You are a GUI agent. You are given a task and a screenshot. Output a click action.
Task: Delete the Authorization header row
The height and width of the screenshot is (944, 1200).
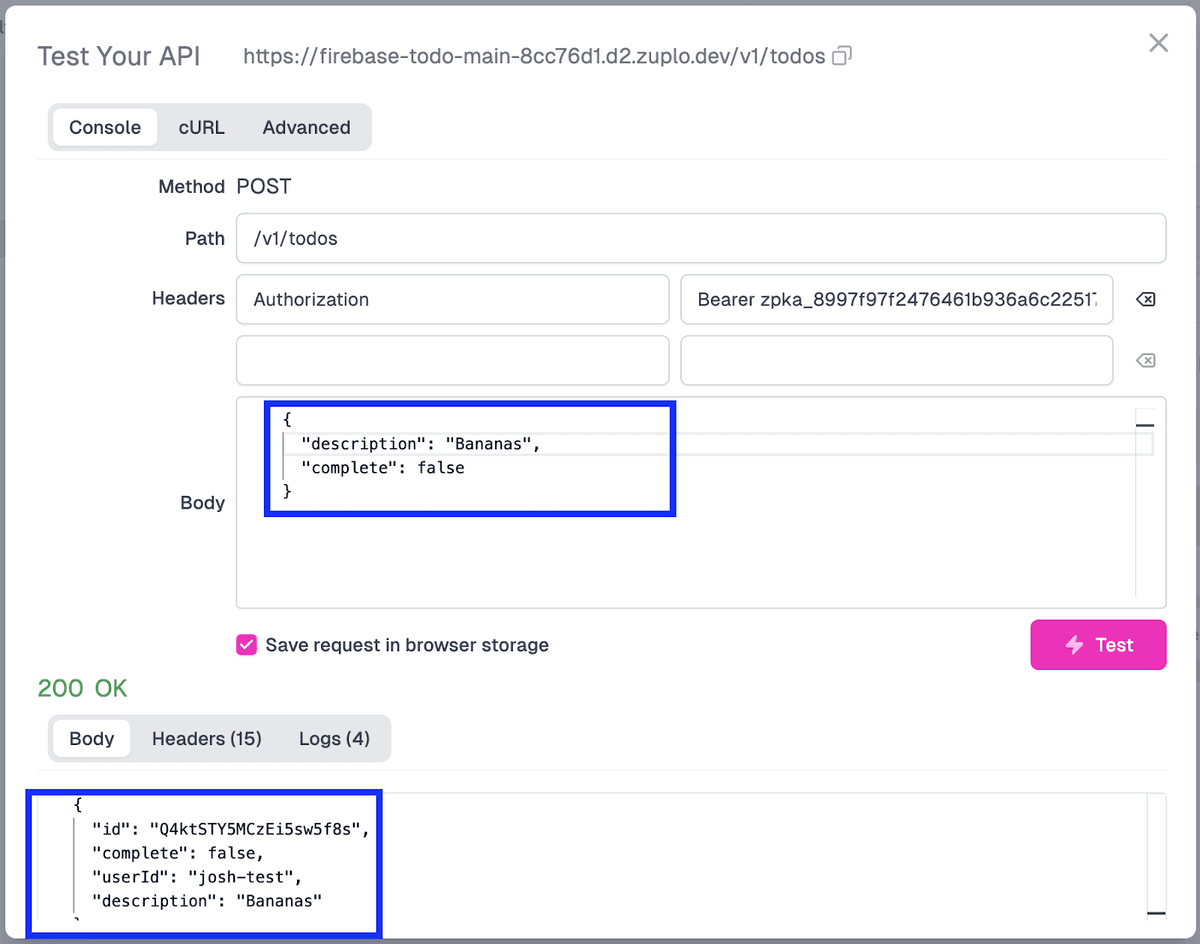[1146, 298]
